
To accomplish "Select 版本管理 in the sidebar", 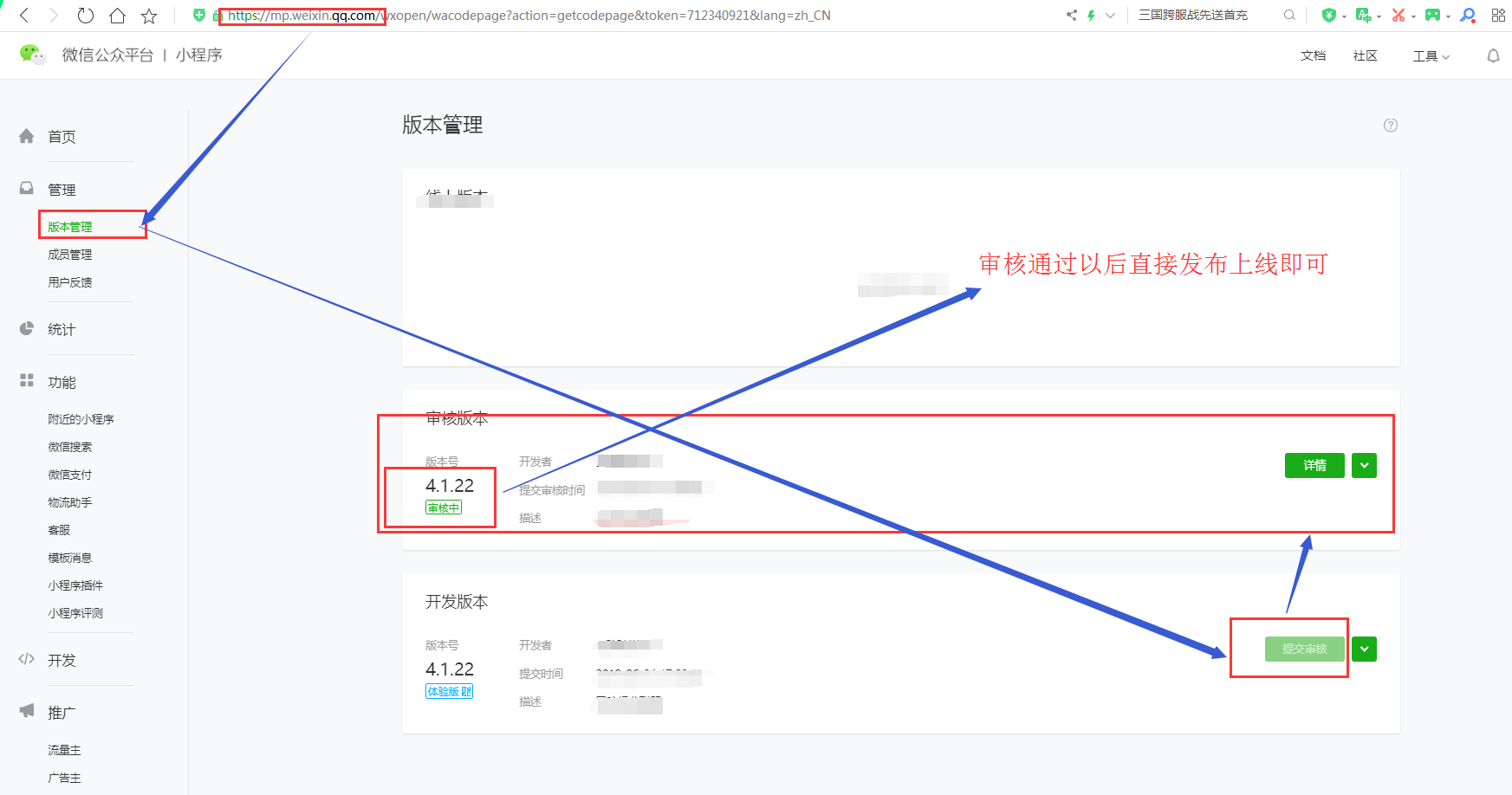I will coord(70,227).
